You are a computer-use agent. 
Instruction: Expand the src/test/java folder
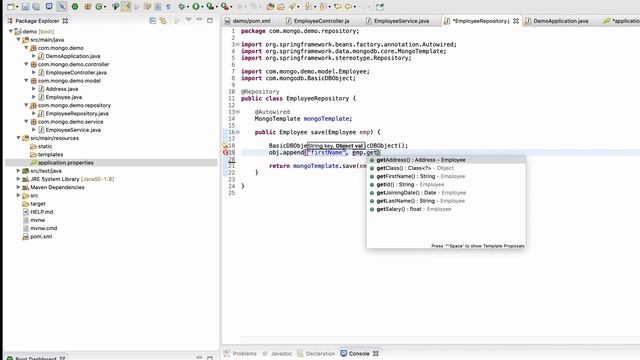(x=18, y=171)
